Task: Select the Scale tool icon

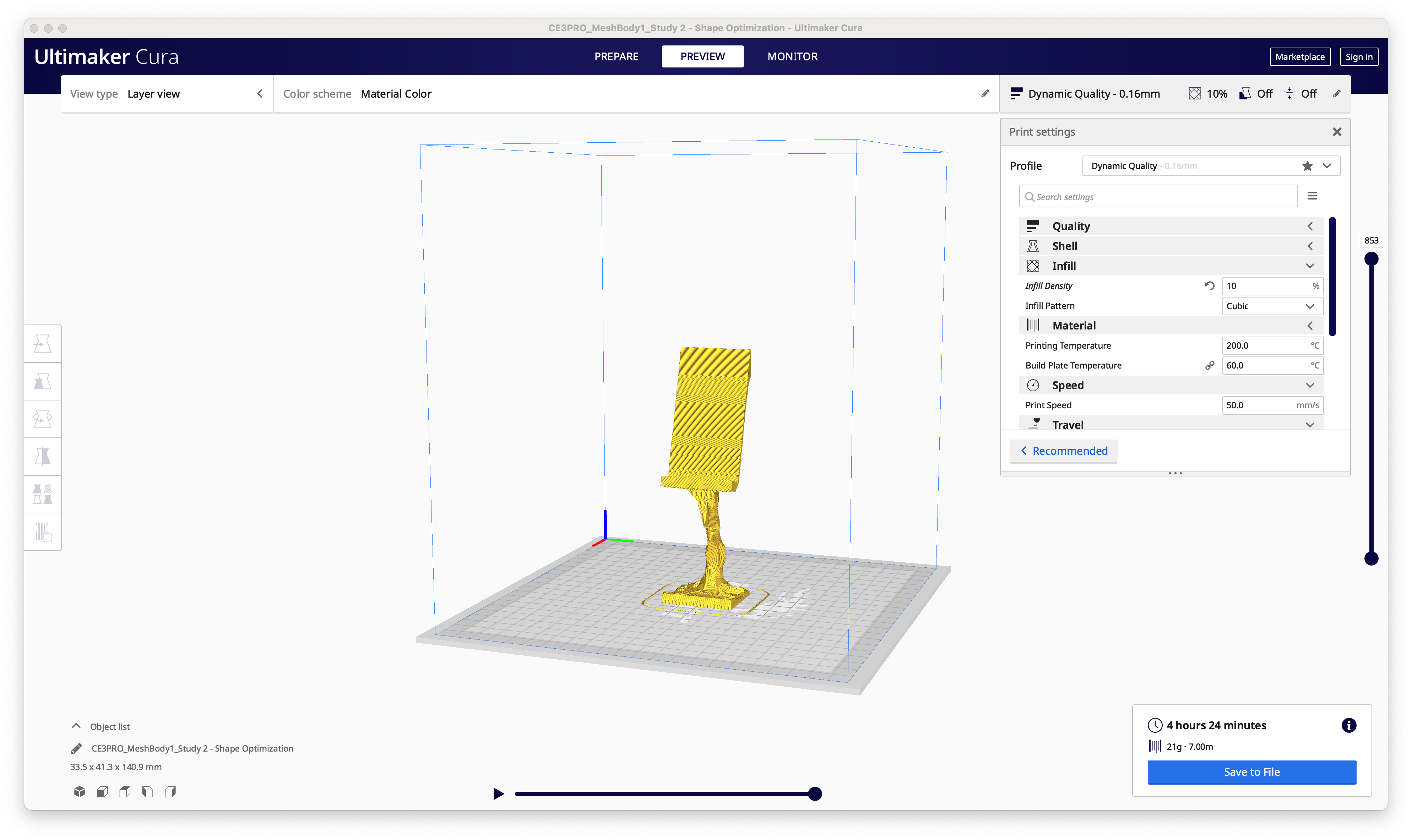Action: point(43,382)
